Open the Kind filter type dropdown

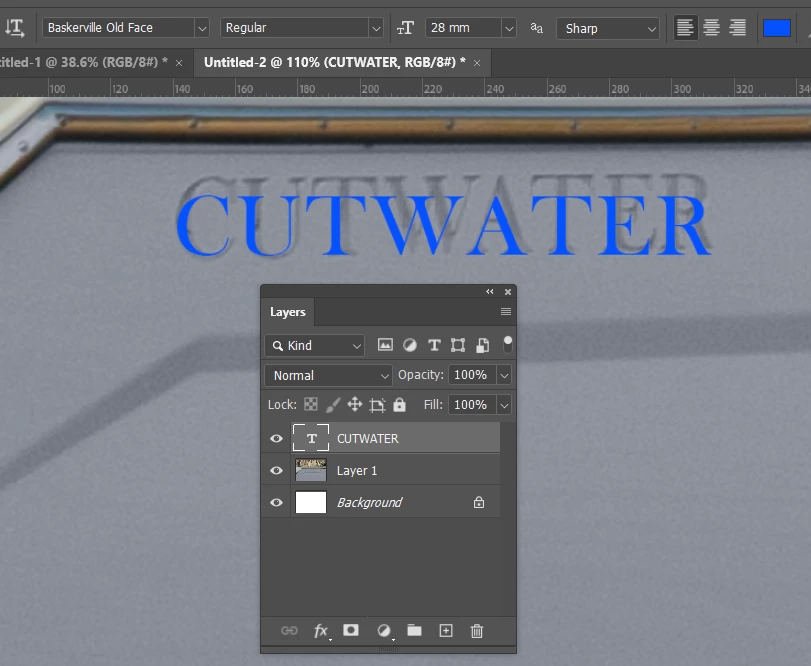click(x=314, y=345)
